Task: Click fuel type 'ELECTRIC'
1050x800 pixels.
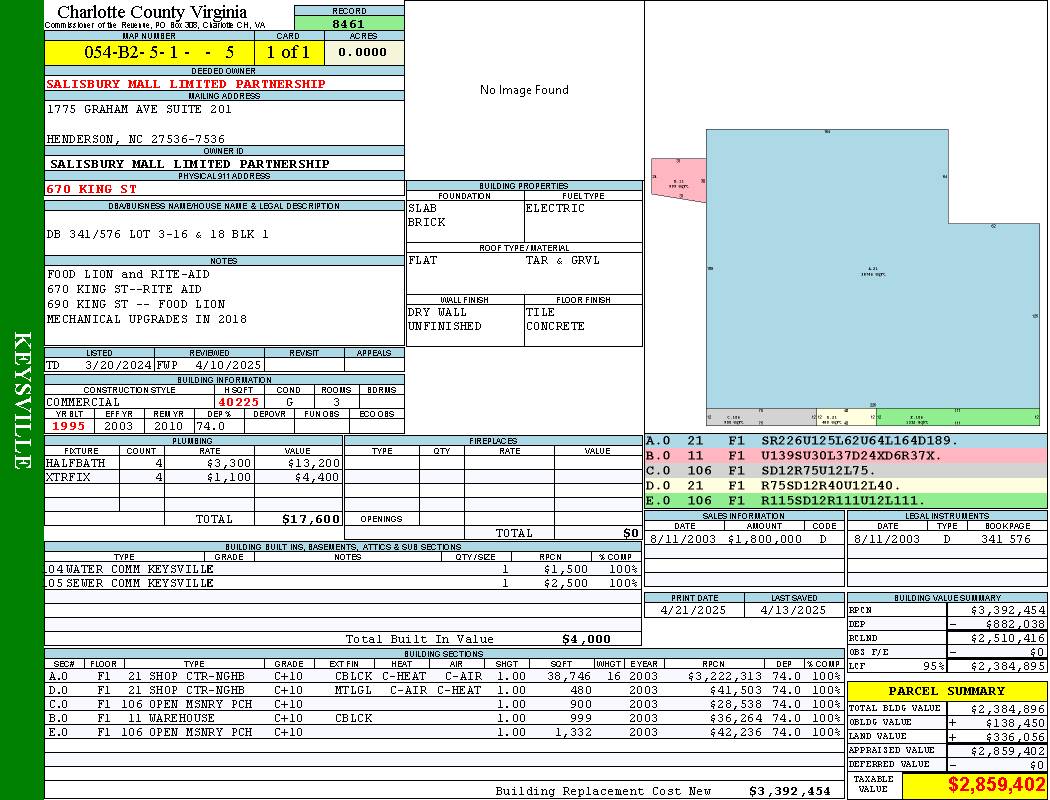Action: 555,208
